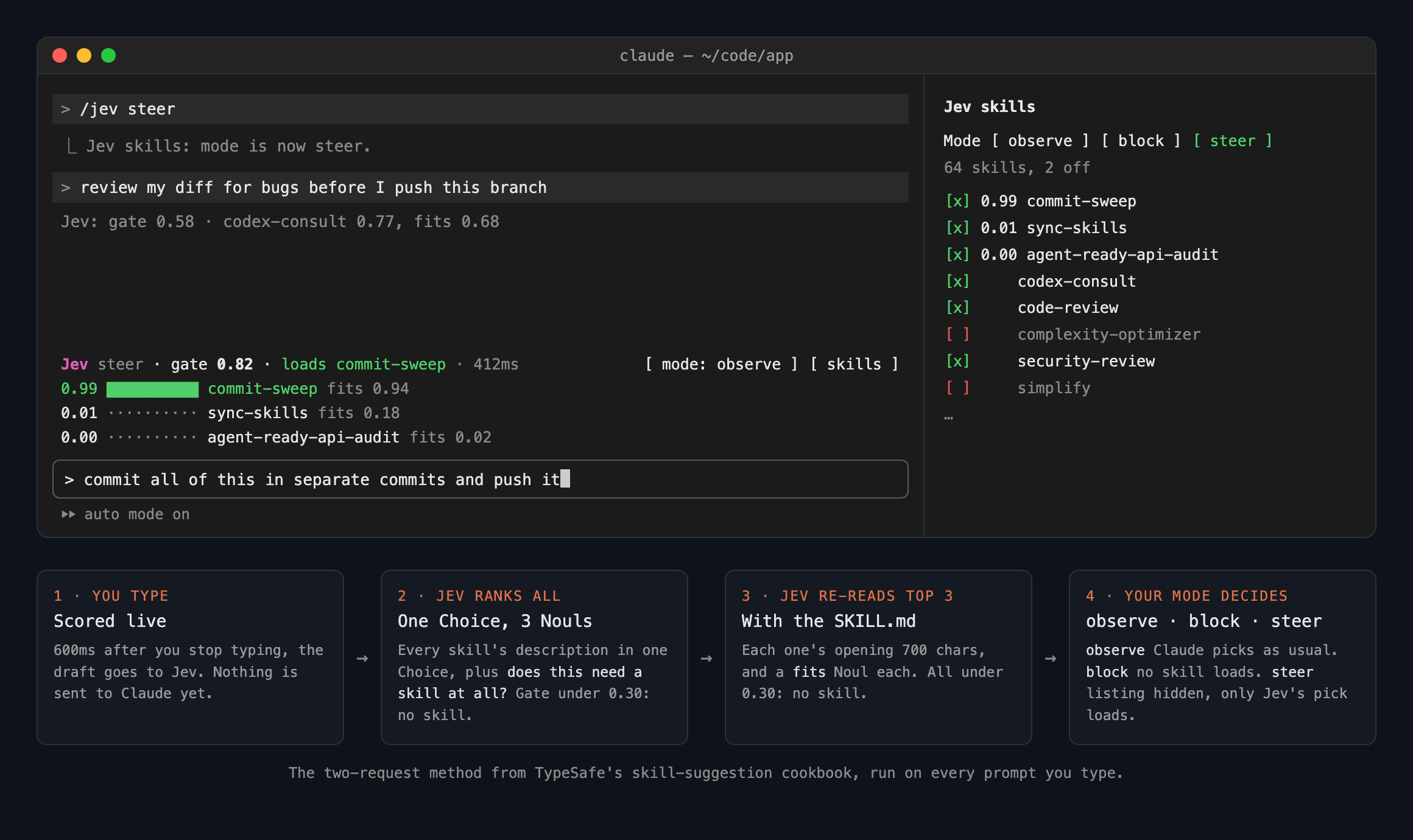The image size is (1413, 840).
Task: Click the '4 · YOUR MODE DECIDES' card
Action: point(1222,657)
